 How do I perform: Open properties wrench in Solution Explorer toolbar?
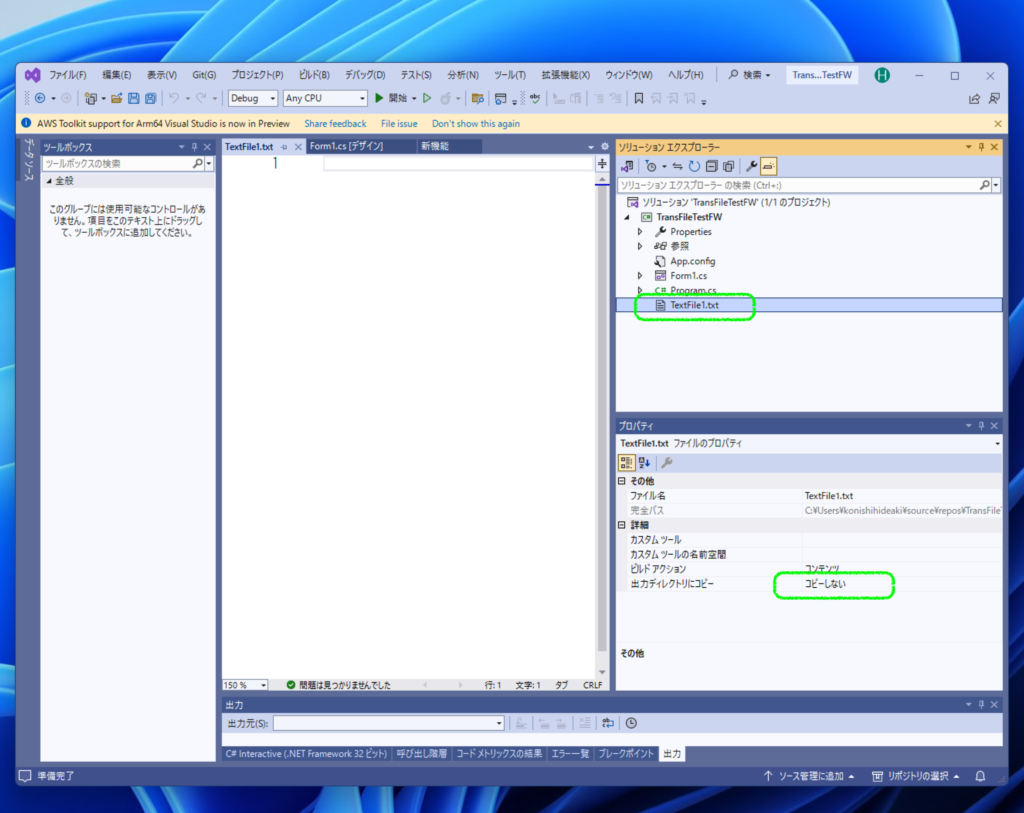[x=752, y=167]
